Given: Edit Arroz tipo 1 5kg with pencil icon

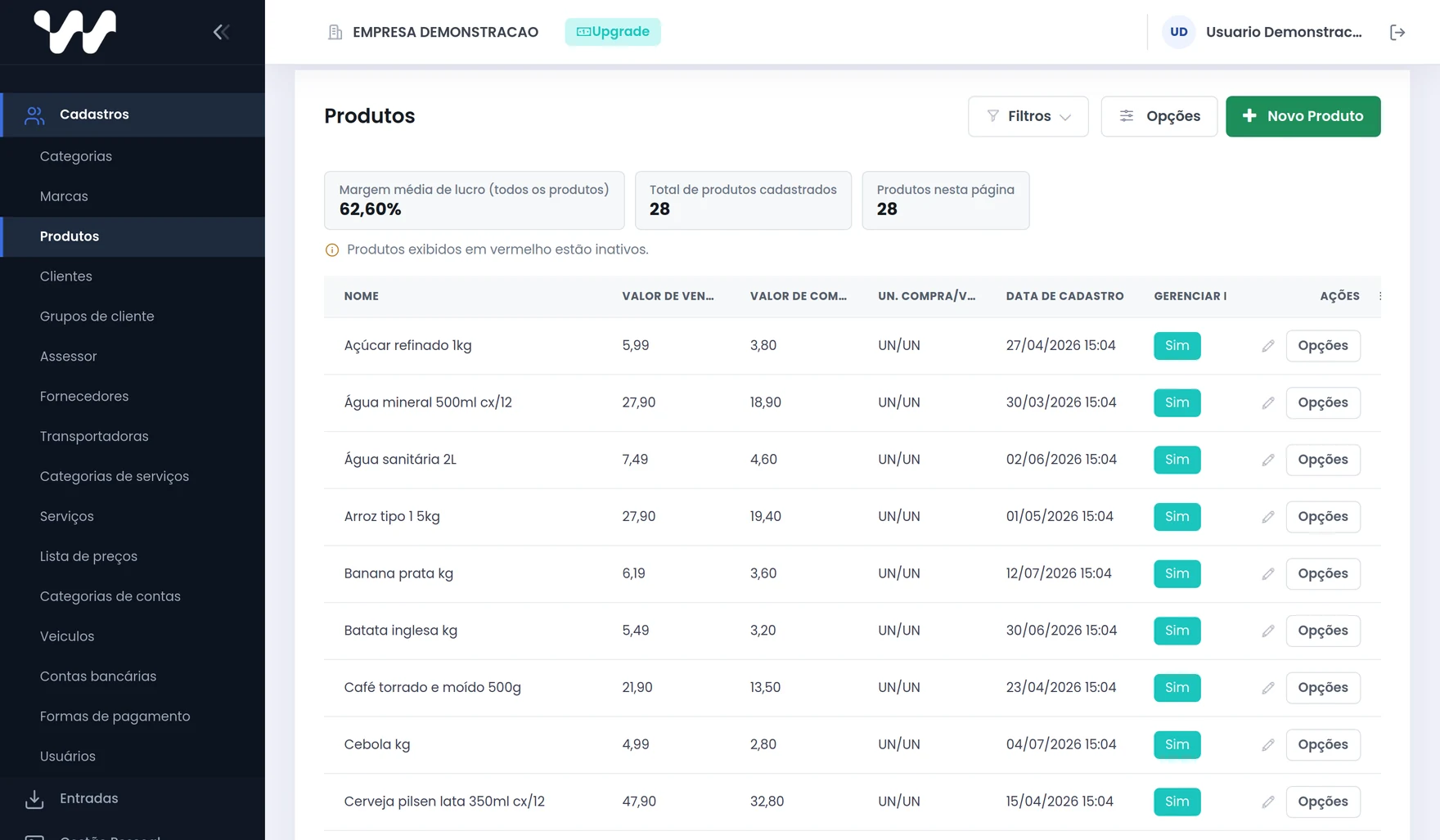Looking at the screenshot, I should (x=1268, y=517).
